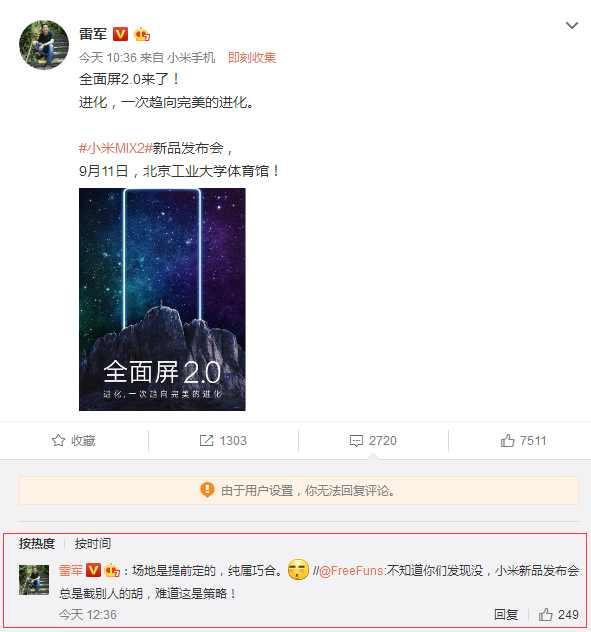Open 雷军 username link on post
This screenshot has width=591, height=632.
(93, 34)
